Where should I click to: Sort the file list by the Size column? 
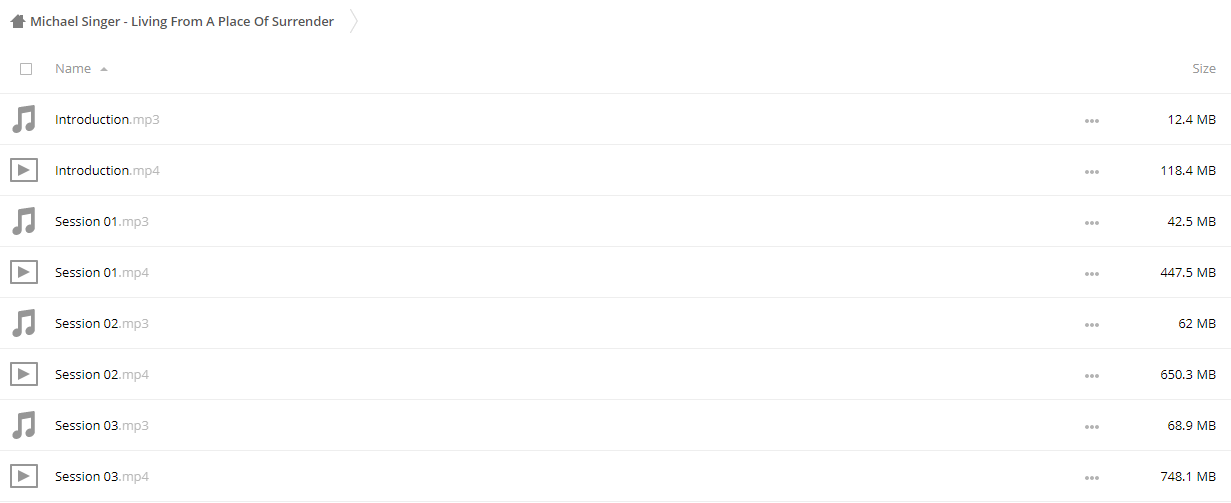coord(1204,69)
